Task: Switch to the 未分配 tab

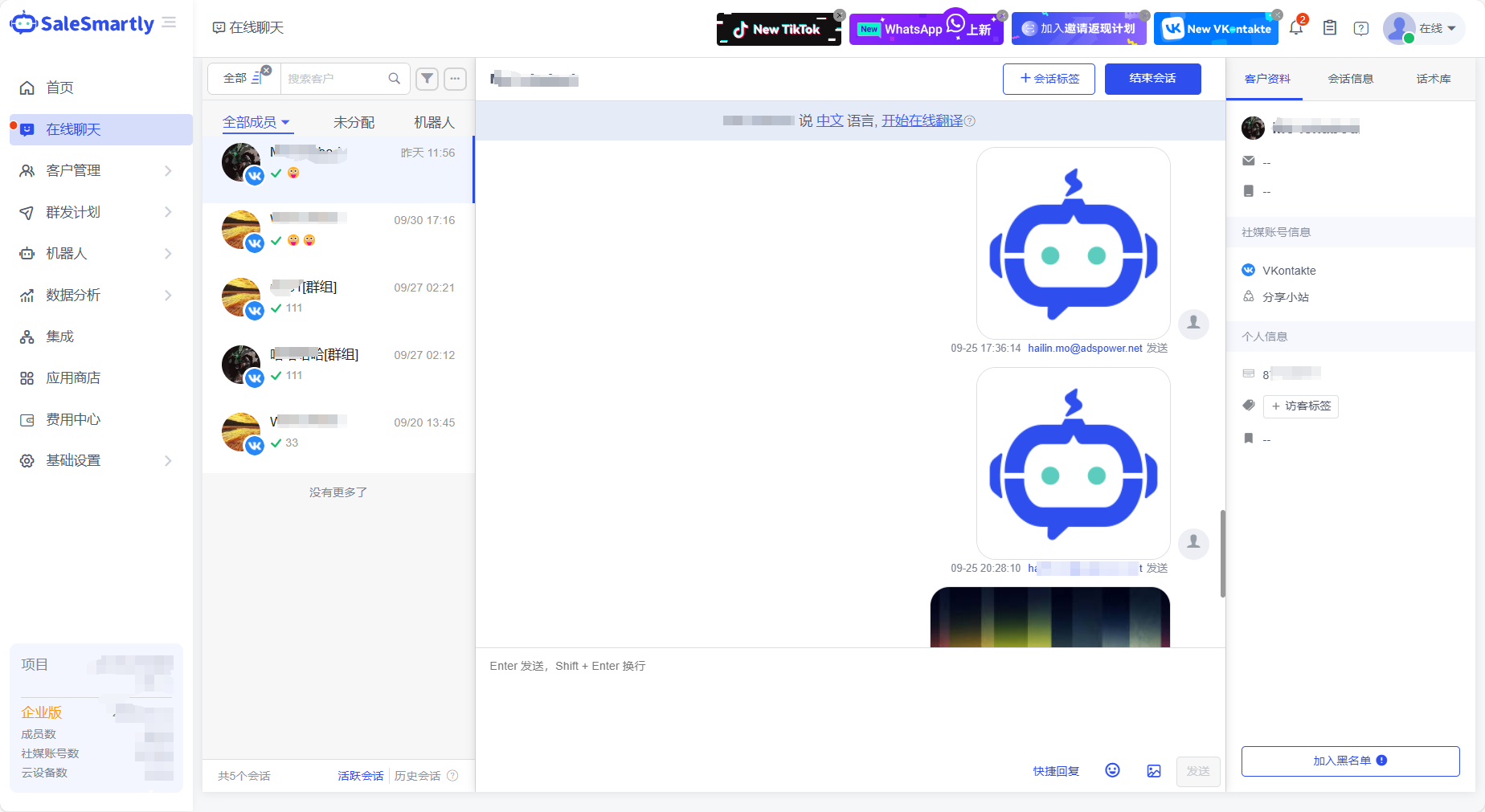Action: pos(354,121)
